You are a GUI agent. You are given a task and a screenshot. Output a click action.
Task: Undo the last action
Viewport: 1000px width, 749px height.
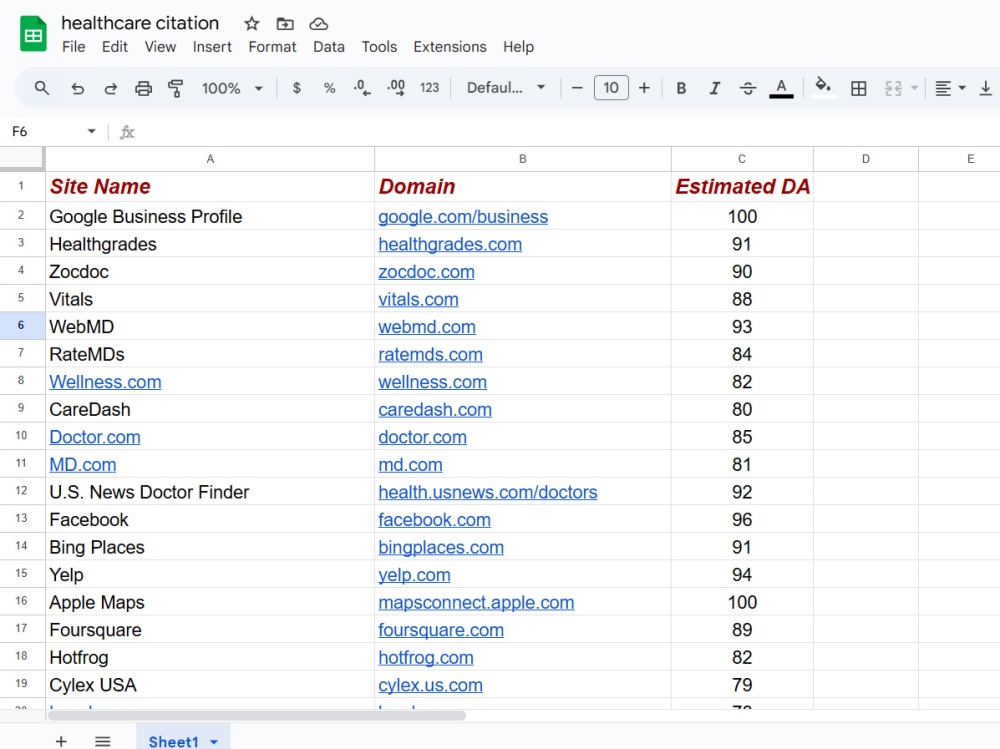77,88
